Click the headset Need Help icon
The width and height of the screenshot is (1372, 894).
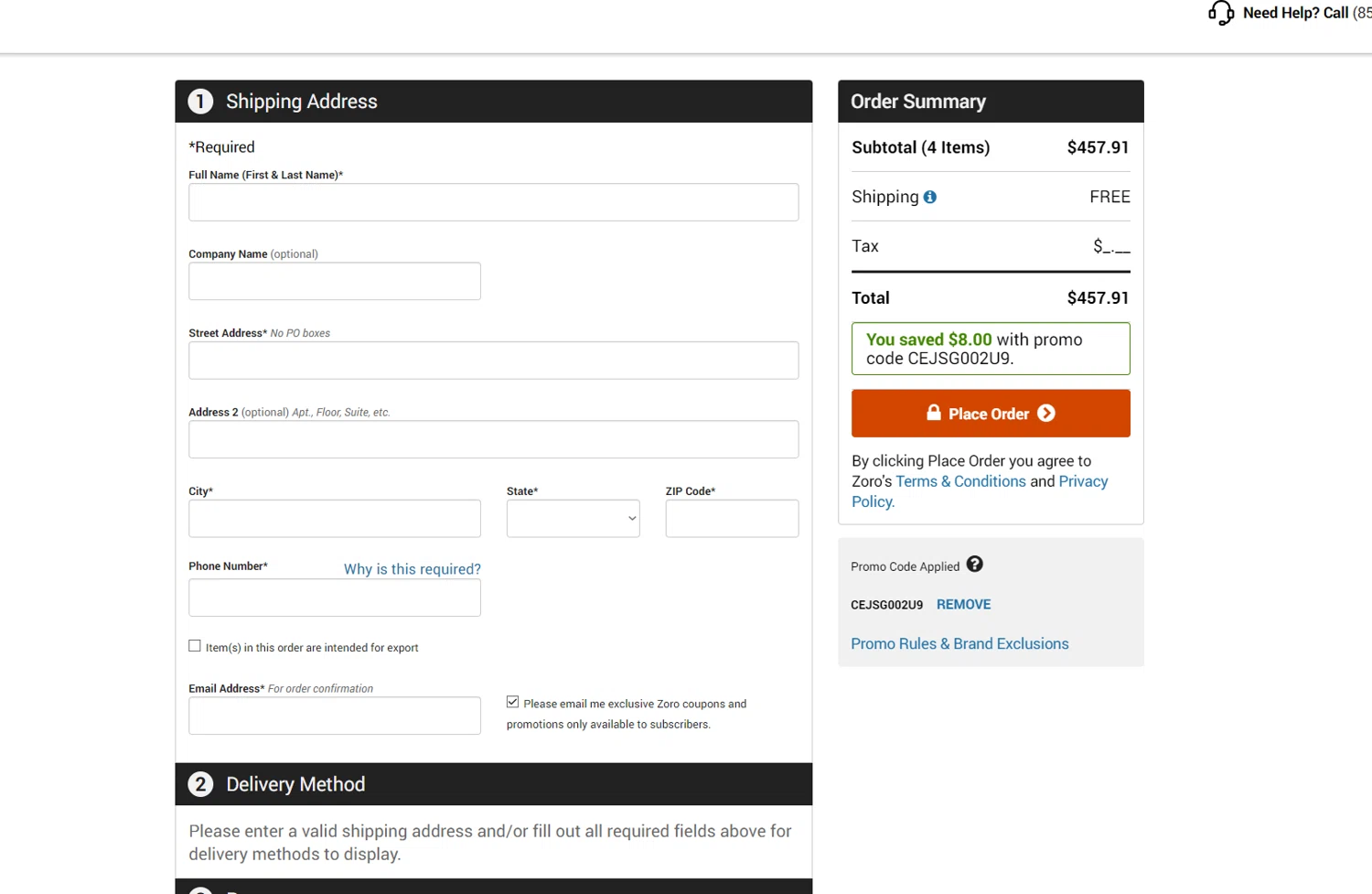(x=1221, y=13)
